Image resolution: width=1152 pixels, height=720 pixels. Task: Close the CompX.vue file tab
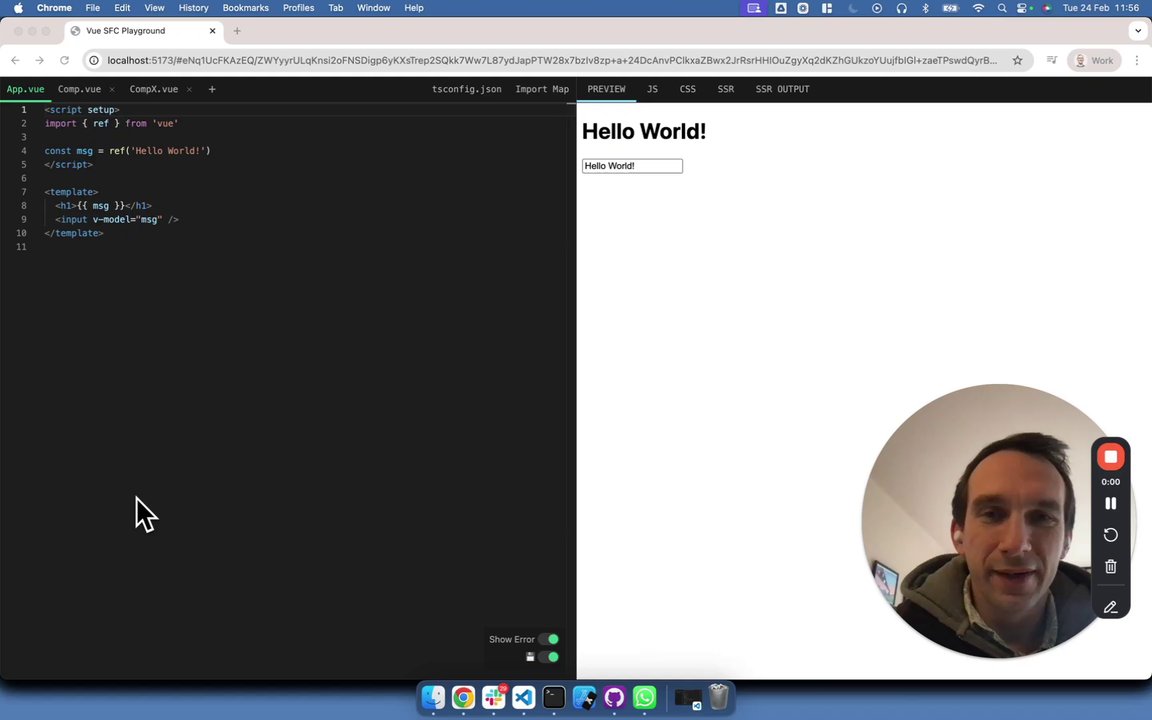189,90
